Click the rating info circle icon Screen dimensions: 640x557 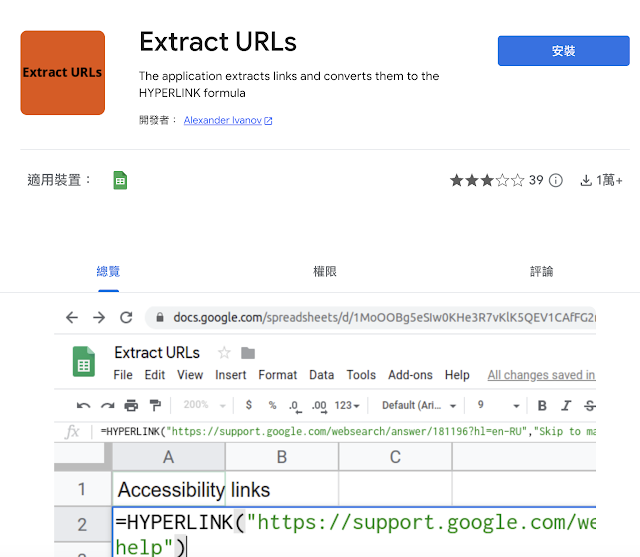click(556, 180)
